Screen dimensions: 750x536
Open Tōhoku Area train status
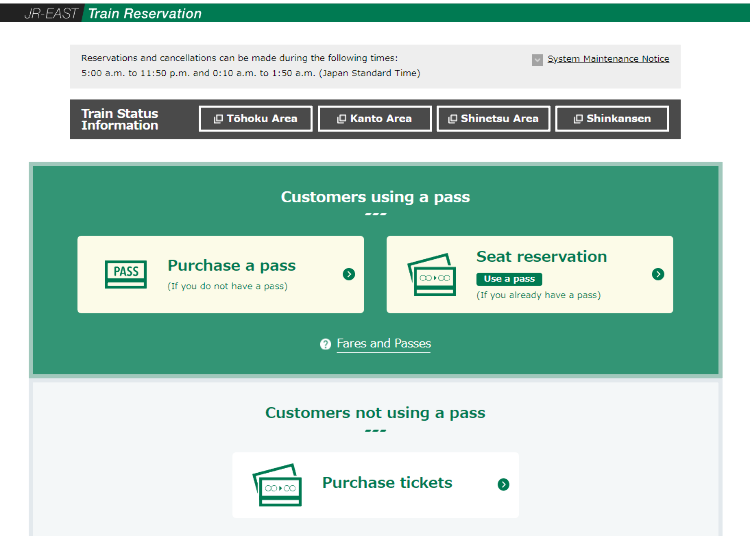coord(256,119)
